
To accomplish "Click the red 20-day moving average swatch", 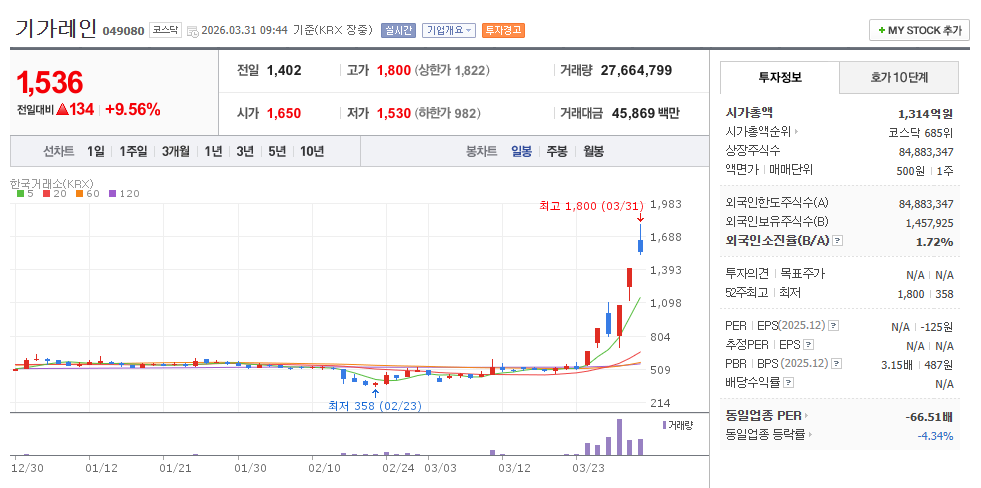I will click(46, 194).
